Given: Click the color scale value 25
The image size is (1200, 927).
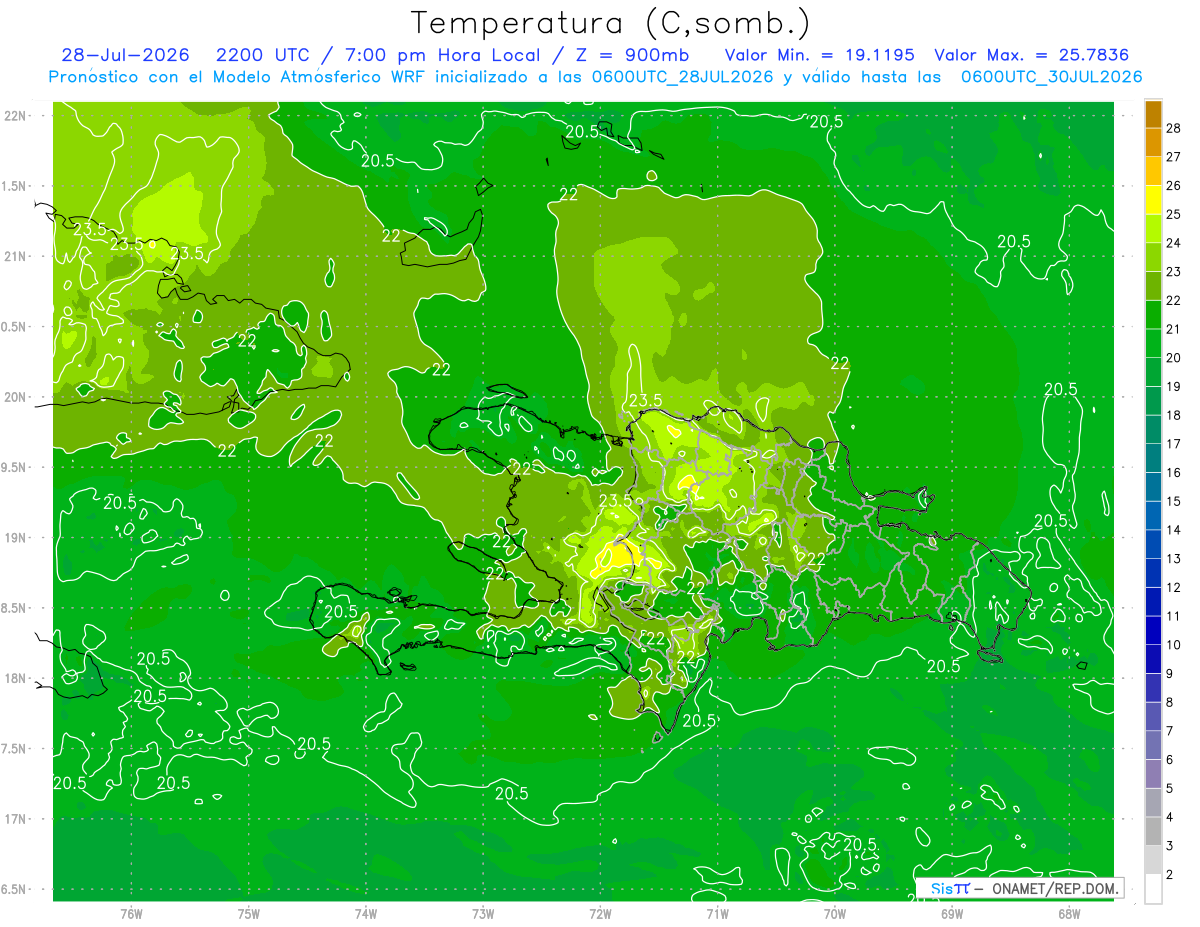Looking at the screenshot, I should [1174, 215].
